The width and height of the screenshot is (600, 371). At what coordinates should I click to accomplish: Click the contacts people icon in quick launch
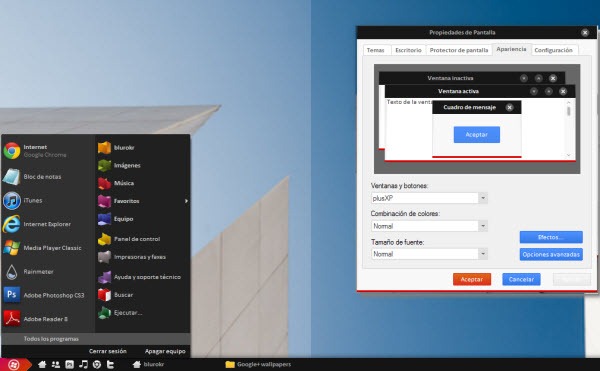[56, 364]
